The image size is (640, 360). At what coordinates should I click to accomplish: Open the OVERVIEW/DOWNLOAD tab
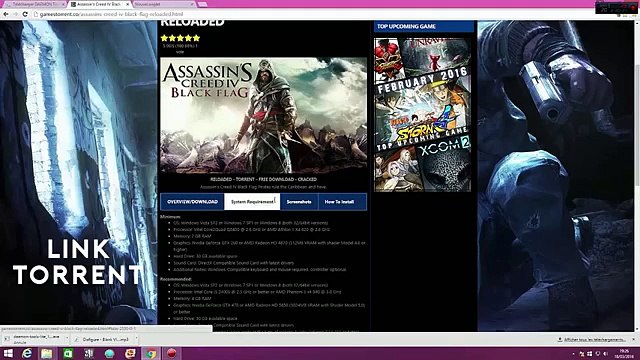pyautogui.click(x=192, y=202)
